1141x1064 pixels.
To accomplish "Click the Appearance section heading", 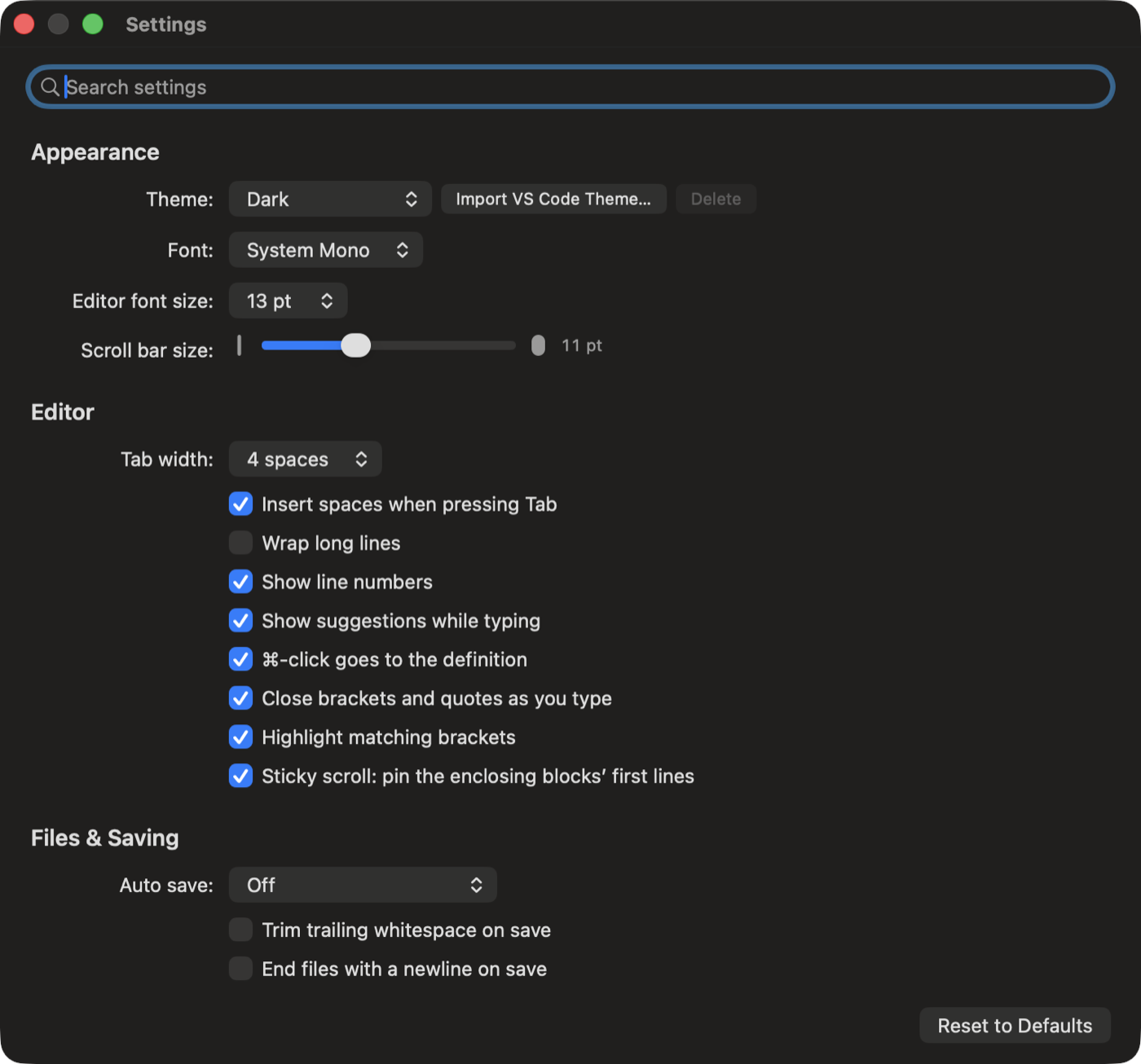I will pyautogui.click(x=95, y=152).
